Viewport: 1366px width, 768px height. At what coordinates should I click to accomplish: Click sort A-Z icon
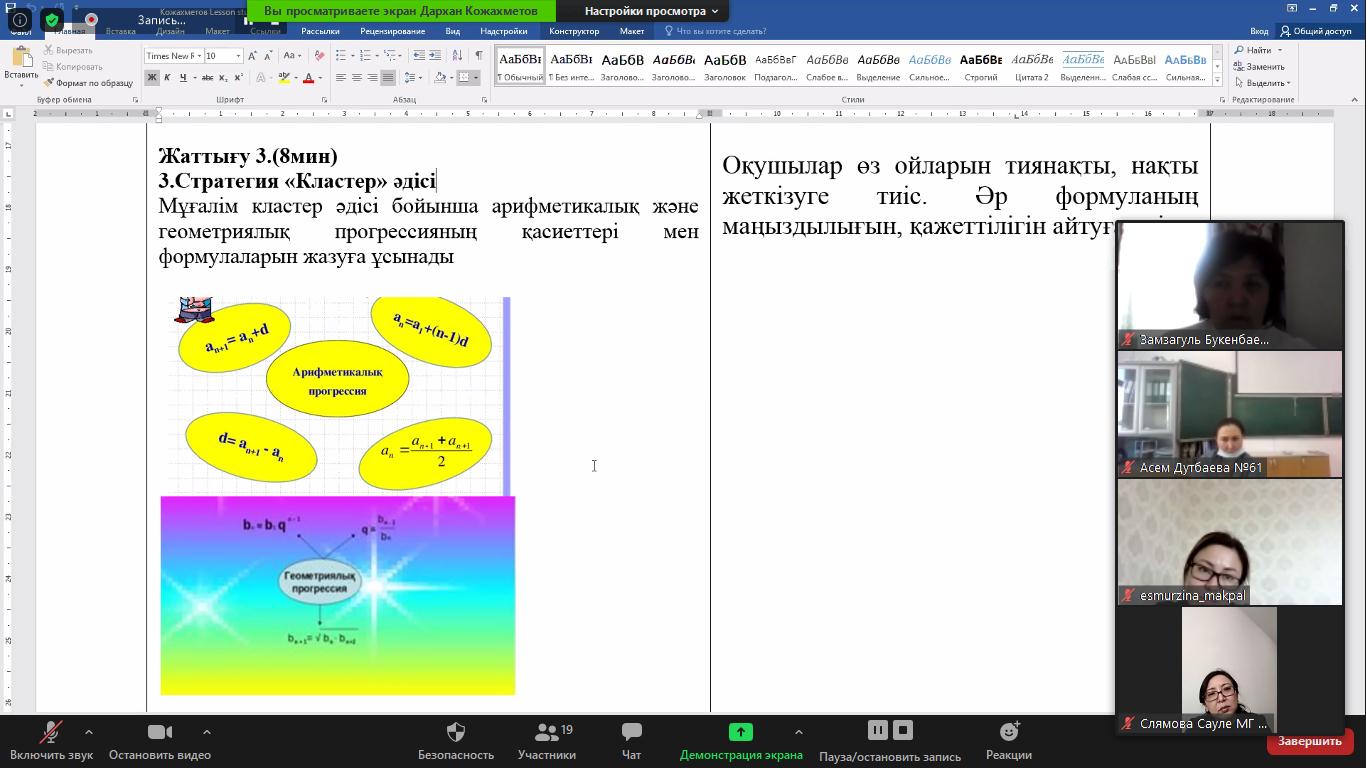457,55
